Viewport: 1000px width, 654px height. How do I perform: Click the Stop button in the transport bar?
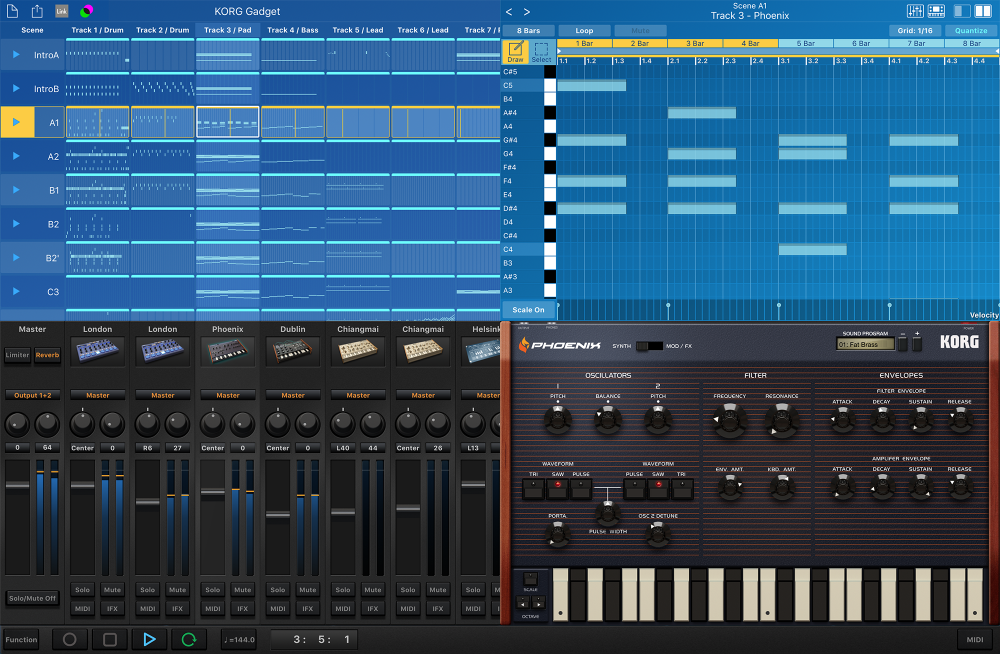[x=110, y=639]
